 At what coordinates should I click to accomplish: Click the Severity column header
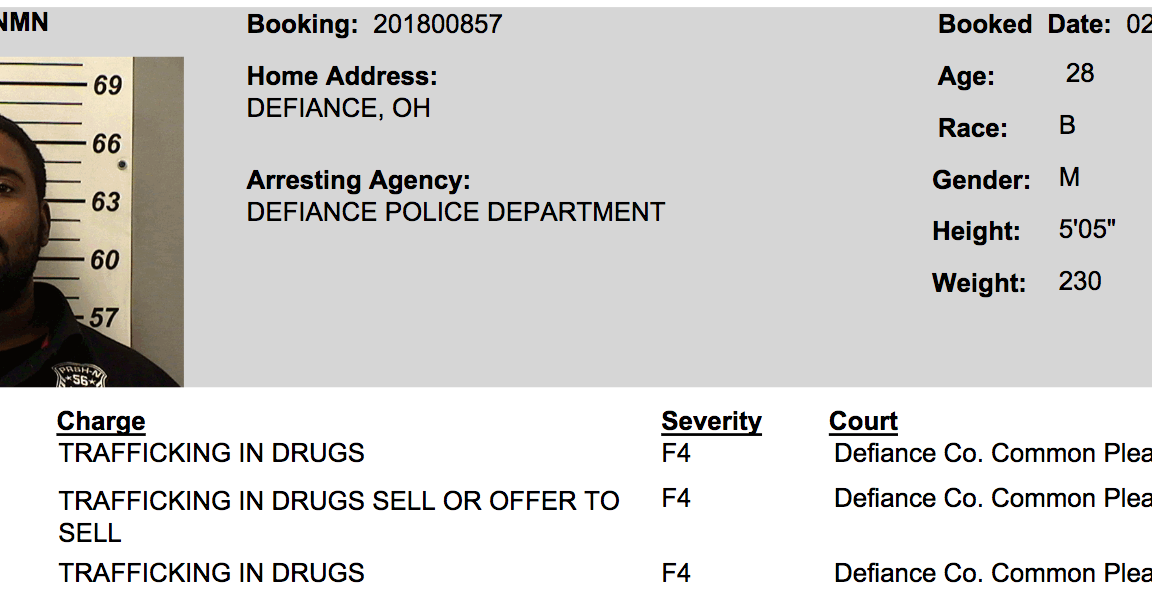[x=711, y=421]
